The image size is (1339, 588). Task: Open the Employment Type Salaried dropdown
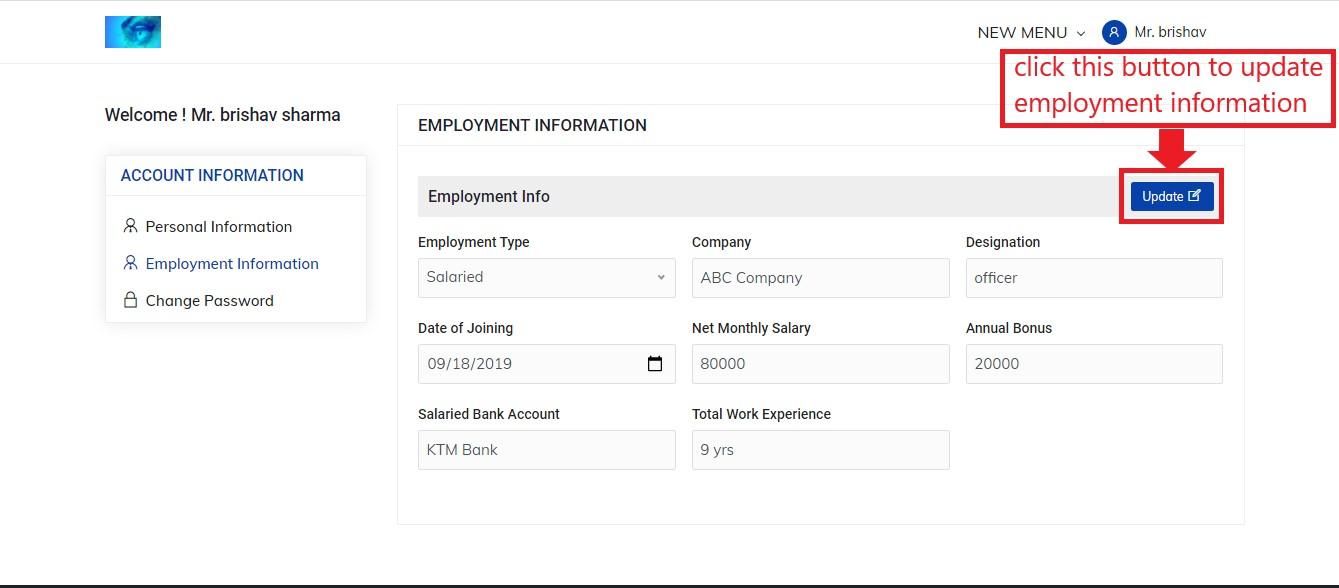(x=547, y=278)
